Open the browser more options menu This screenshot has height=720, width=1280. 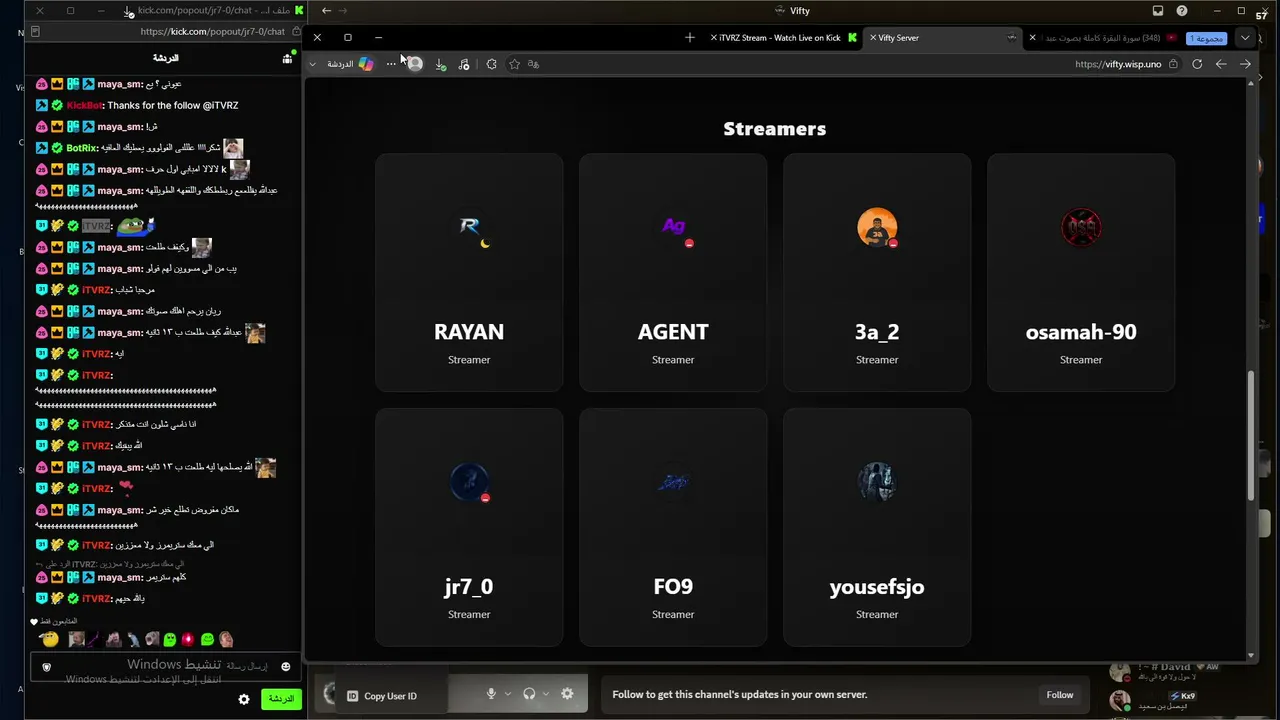pos(391,64)
